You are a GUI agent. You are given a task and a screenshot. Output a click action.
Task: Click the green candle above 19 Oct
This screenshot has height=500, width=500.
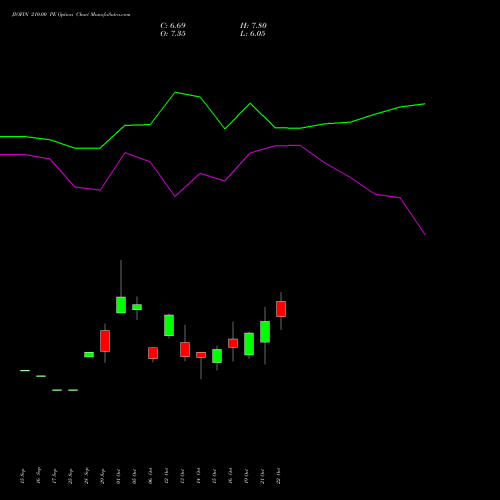[249, 344]
